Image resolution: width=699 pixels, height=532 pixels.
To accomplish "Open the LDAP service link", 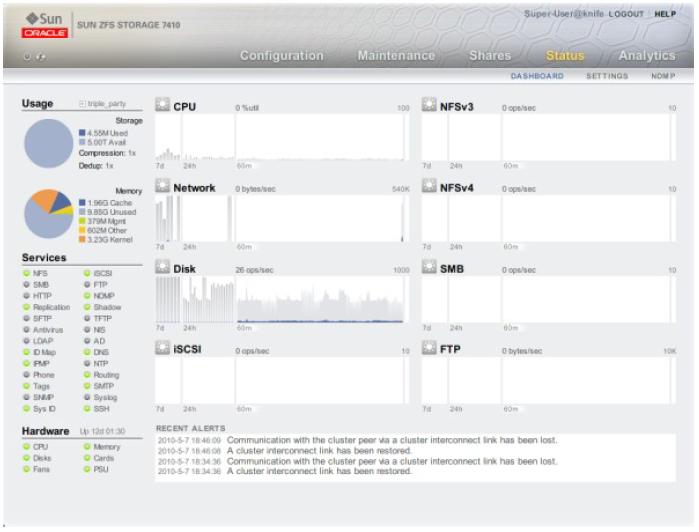I will click(43, 341).
